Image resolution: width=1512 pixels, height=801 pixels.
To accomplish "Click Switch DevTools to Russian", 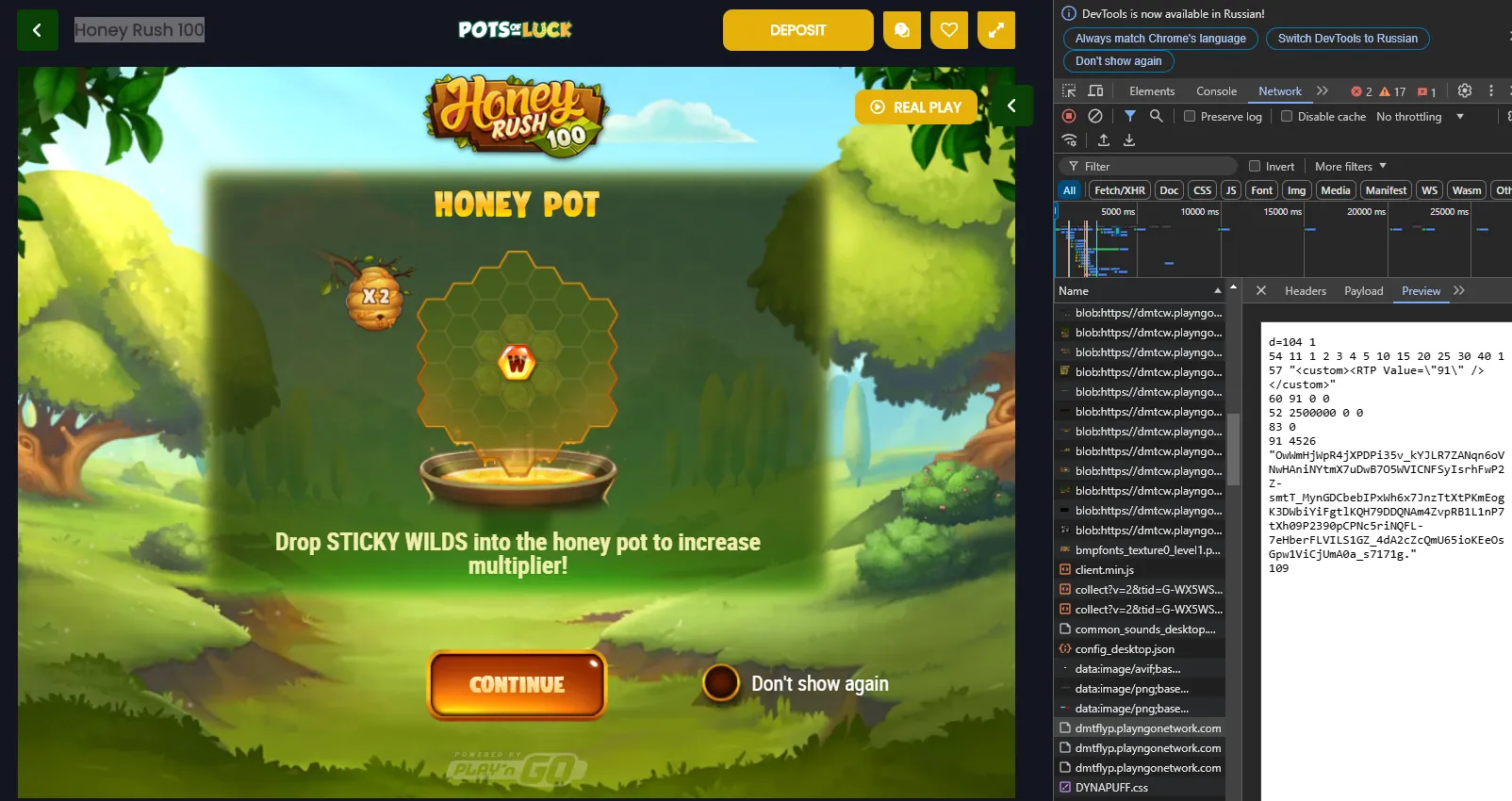I will pos(1348,39).
